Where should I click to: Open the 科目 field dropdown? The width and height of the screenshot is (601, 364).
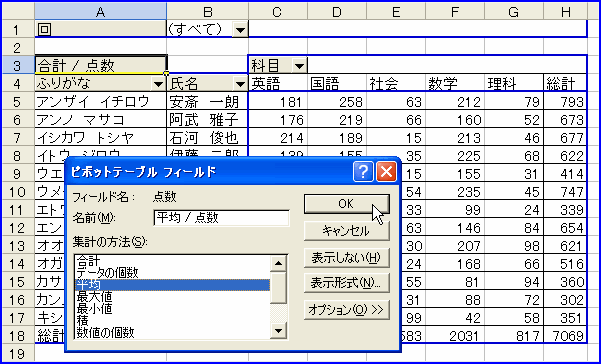coord(299,66)
